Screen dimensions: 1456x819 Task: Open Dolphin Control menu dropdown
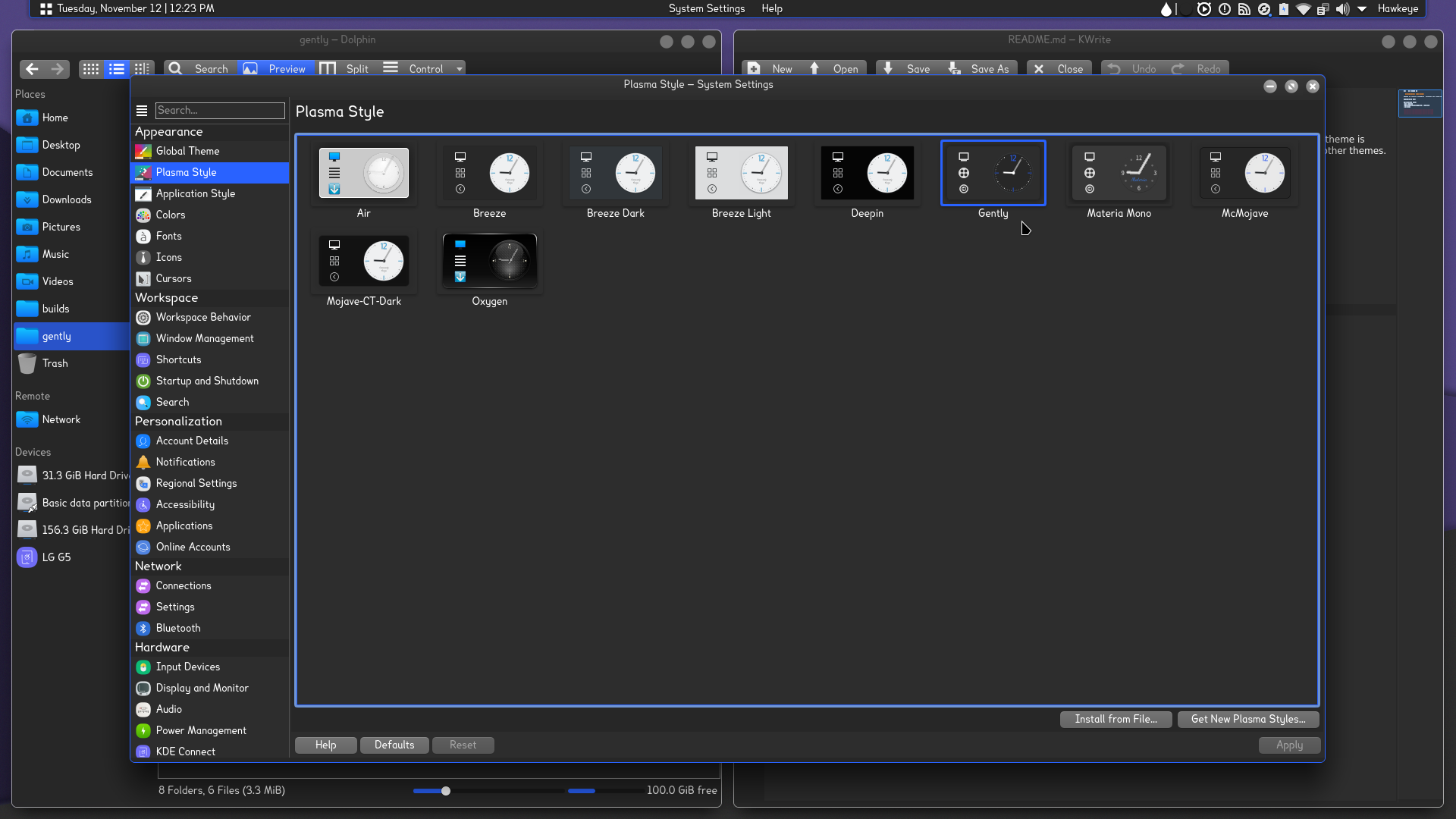423,68
